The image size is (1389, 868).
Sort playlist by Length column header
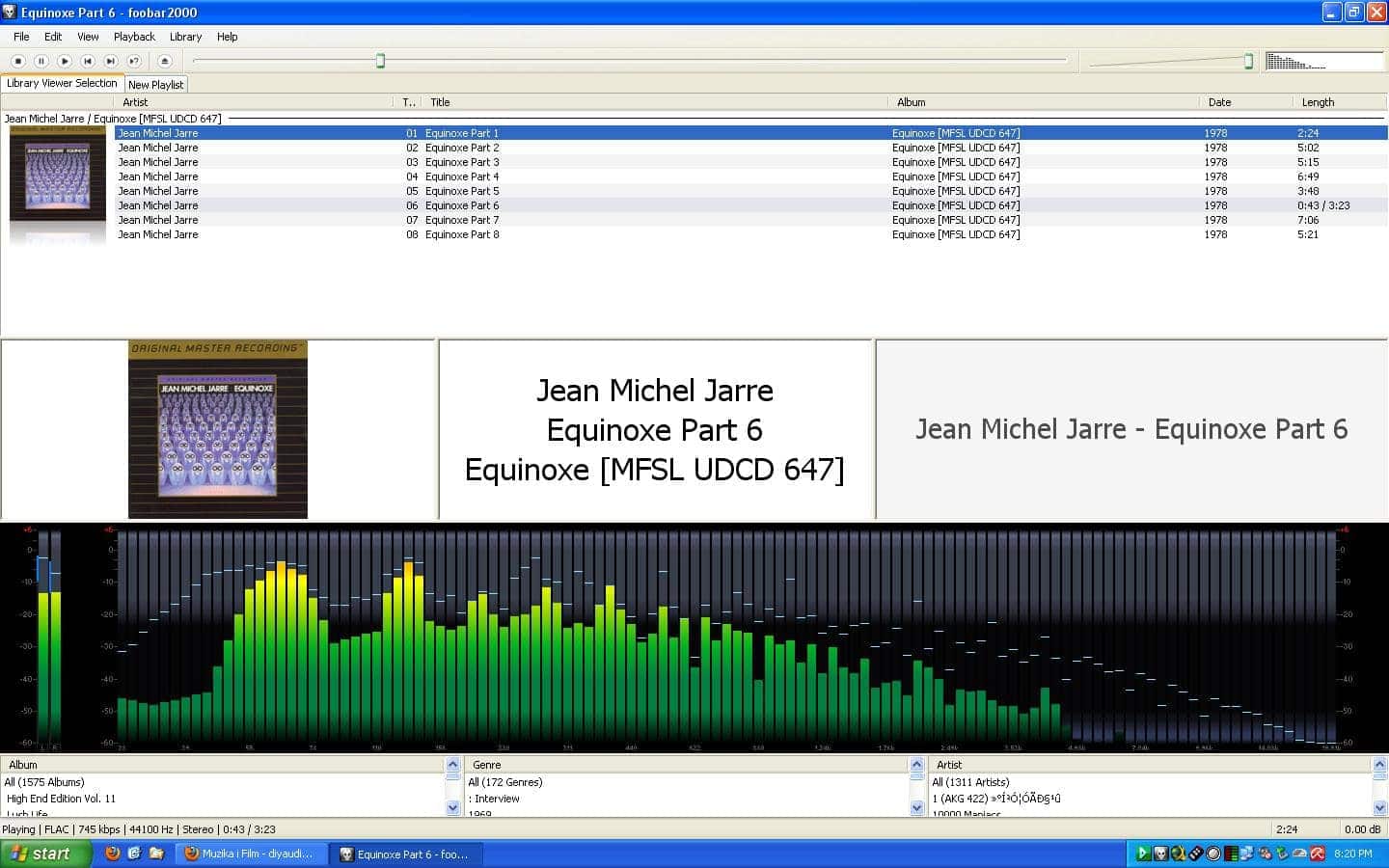(x=1340, y=102)
